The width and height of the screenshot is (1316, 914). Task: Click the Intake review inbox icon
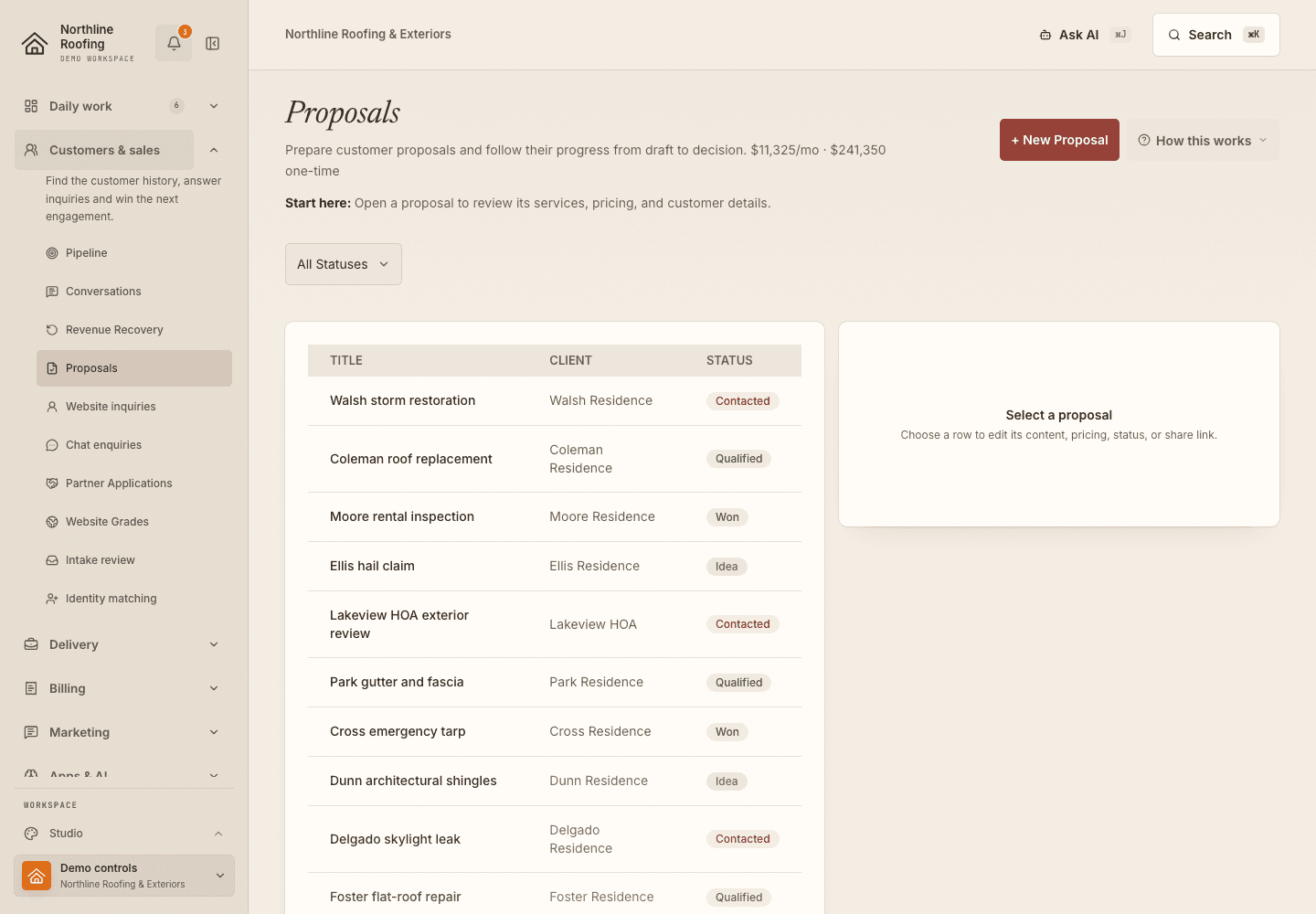[x=52, y=560]
